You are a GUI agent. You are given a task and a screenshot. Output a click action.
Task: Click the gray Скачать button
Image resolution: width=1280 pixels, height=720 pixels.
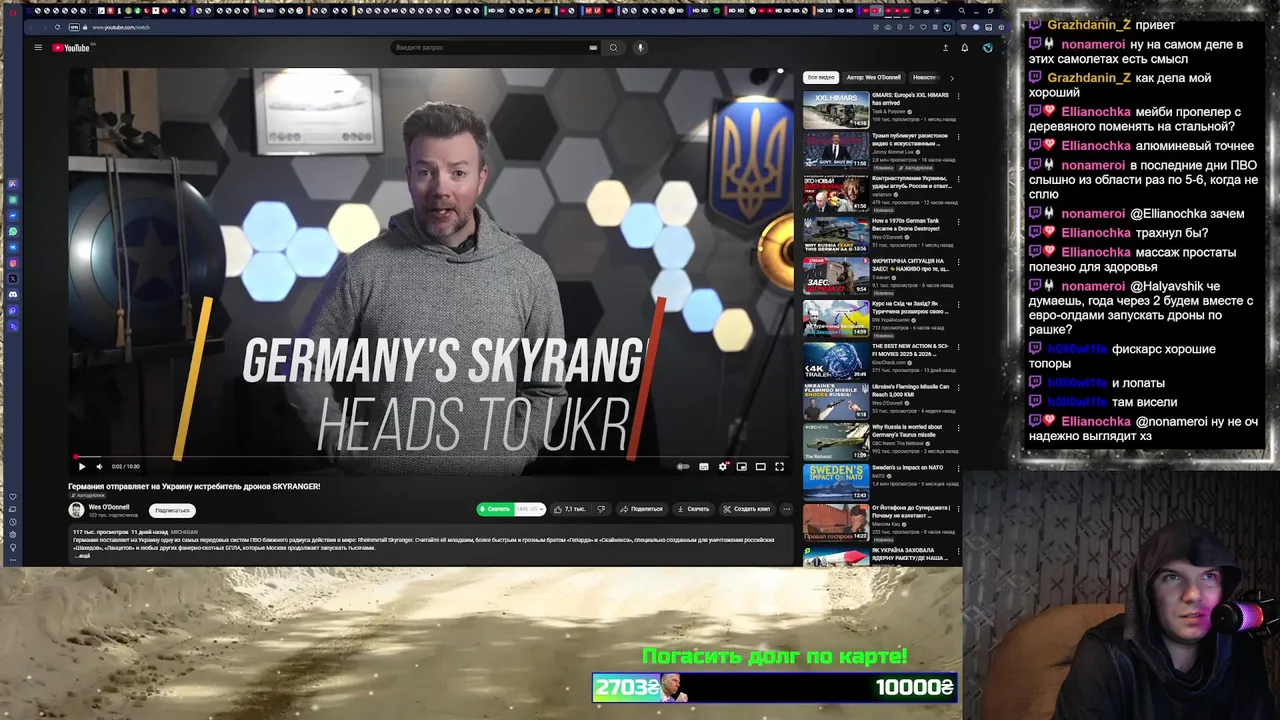coord(693,509)
